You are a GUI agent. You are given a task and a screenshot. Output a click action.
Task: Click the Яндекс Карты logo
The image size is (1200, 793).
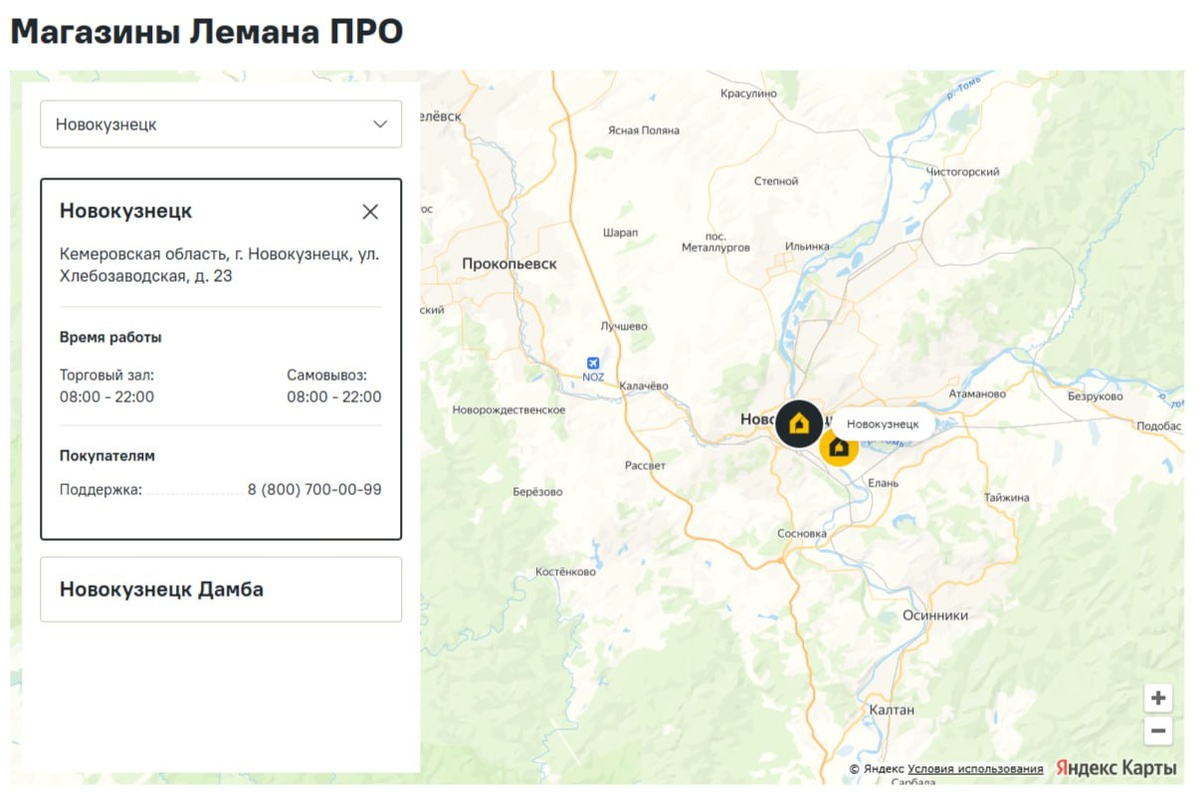pos(1116,768)
